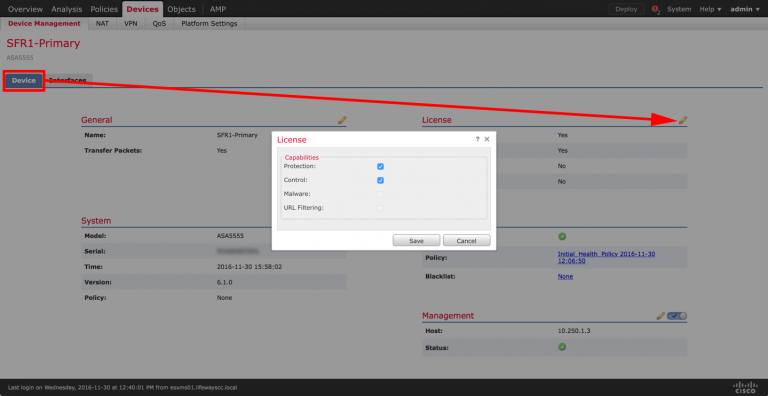Click the Transfer Packets label

pos(113,150)
